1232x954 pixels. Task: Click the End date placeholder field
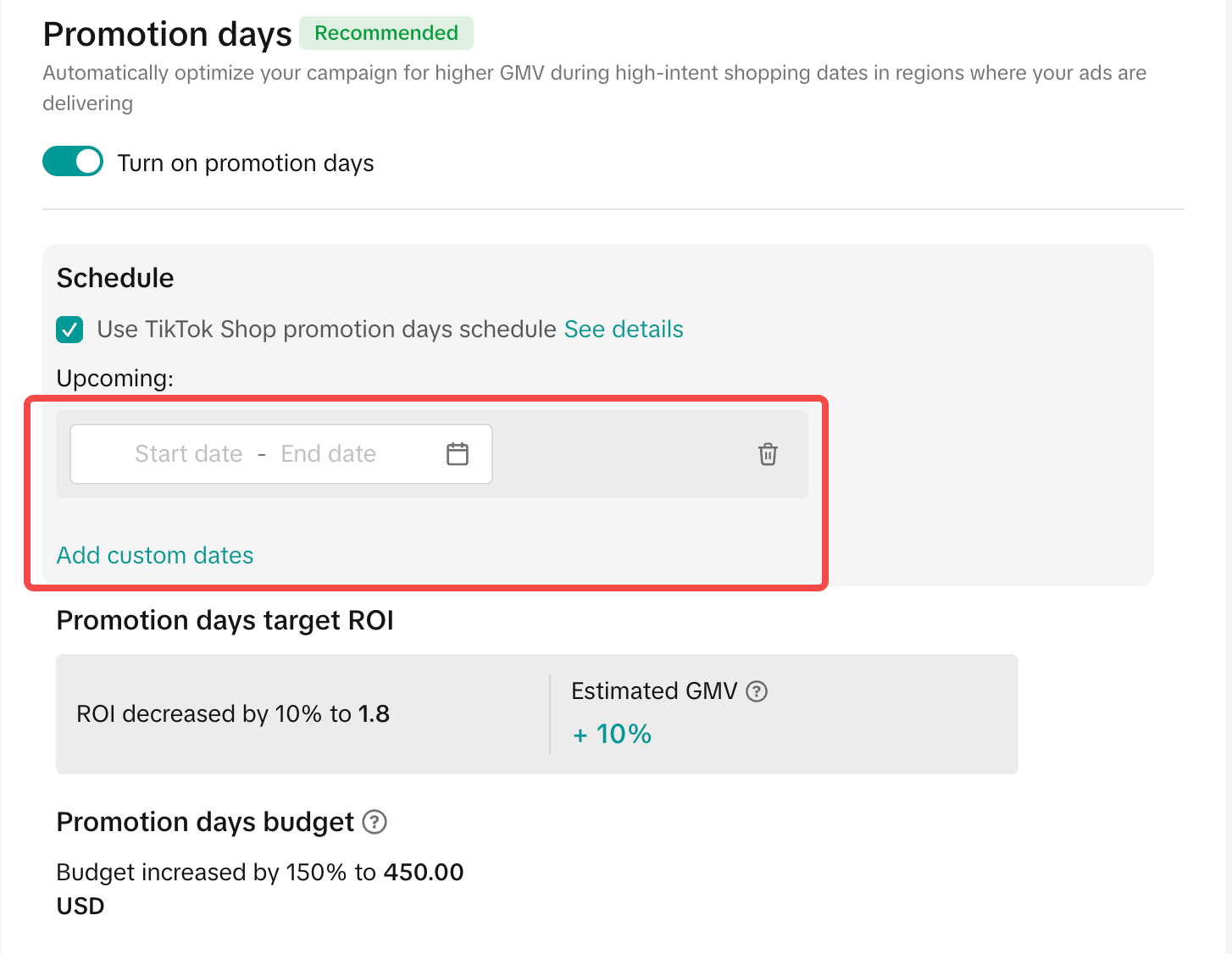[x=329, y=454]
